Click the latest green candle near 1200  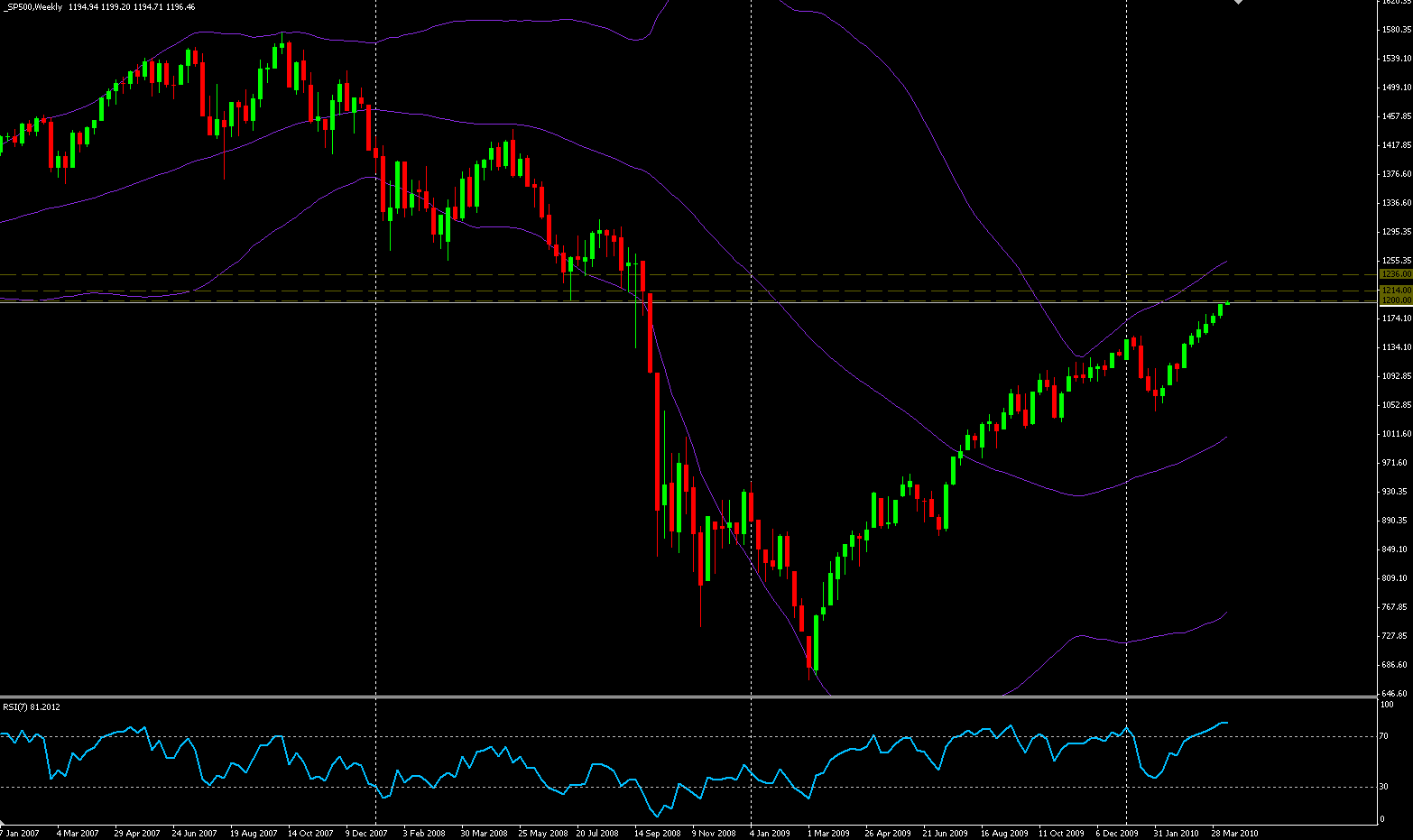point(1221,309)
